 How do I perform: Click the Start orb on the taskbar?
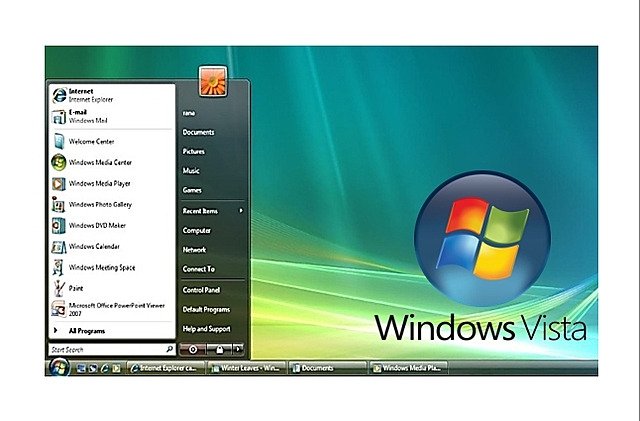[x=59, y=367]
